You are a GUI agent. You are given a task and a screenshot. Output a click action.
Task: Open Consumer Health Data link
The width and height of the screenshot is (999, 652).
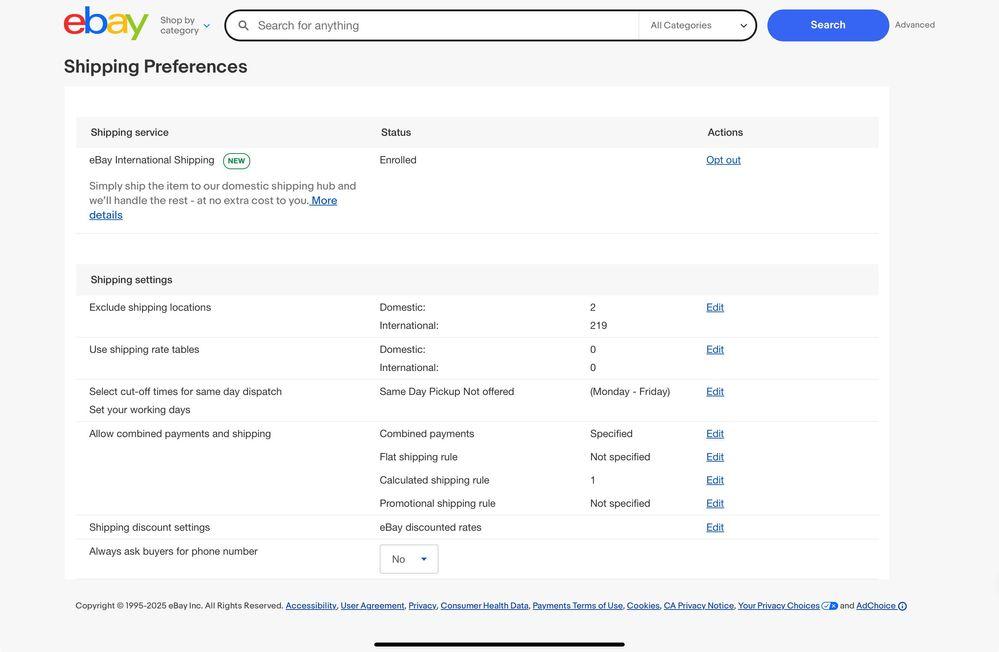point(484,605)
